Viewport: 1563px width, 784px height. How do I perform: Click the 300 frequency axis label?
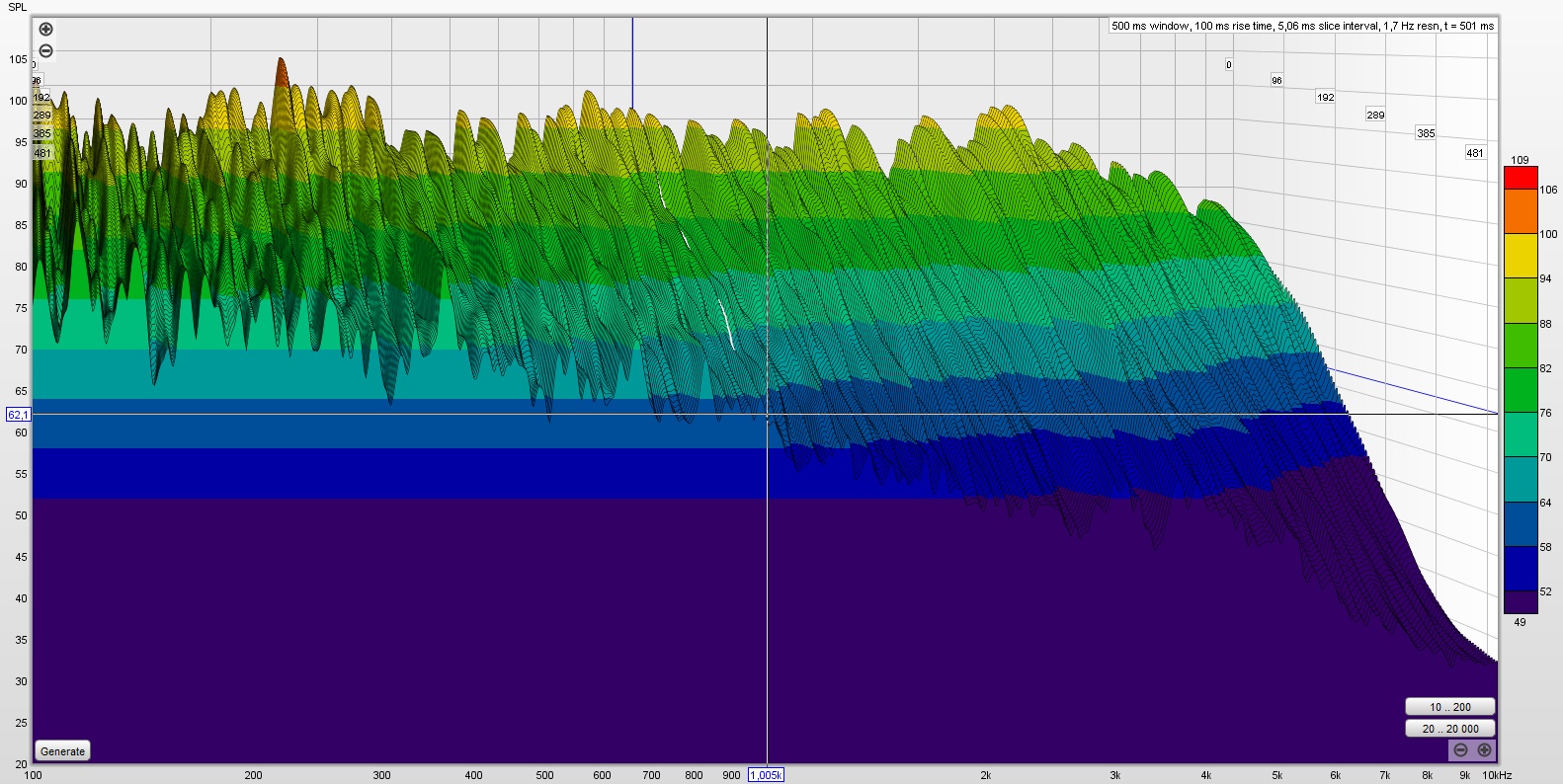(381, 775)
